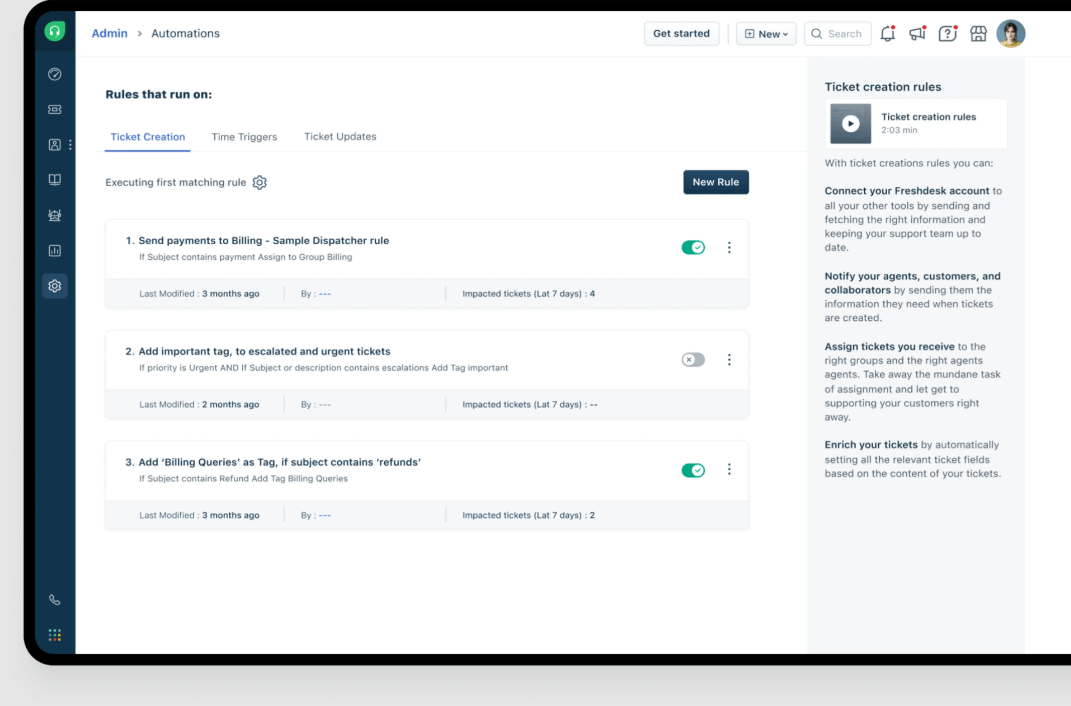Open the Tickets icon in sidebar
The image size is (1071, 706).
pyautogui.click(x=55, y=109)
